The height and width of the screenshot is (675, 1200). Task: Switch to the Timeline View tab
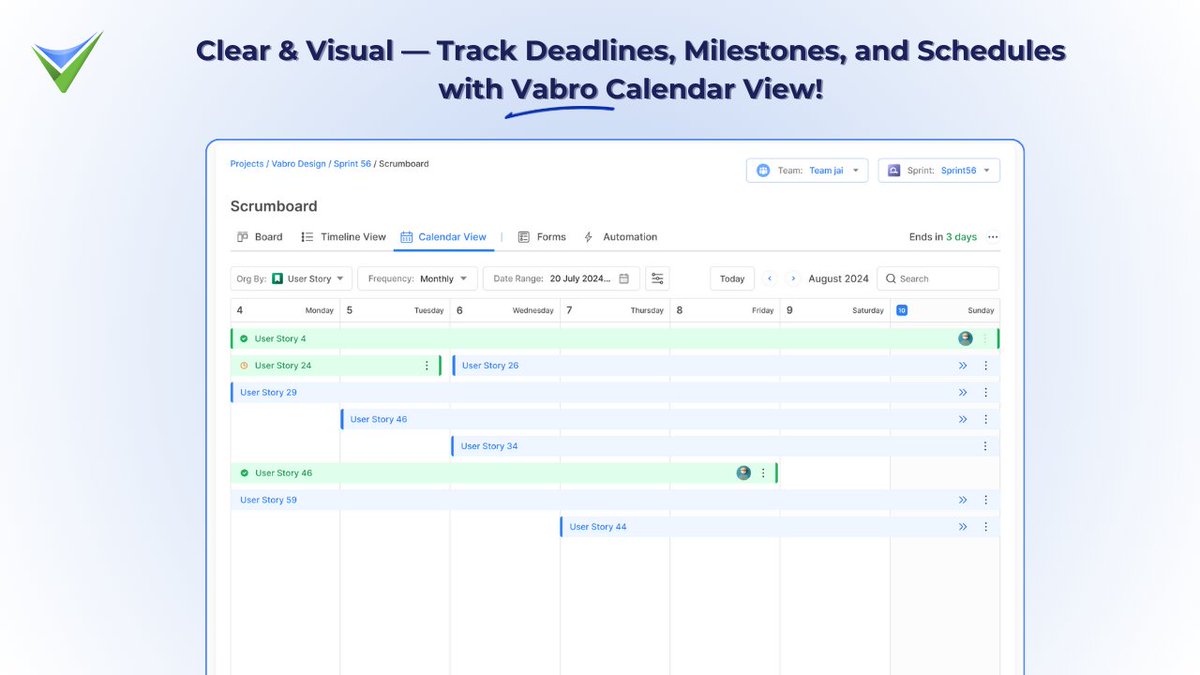343,237
